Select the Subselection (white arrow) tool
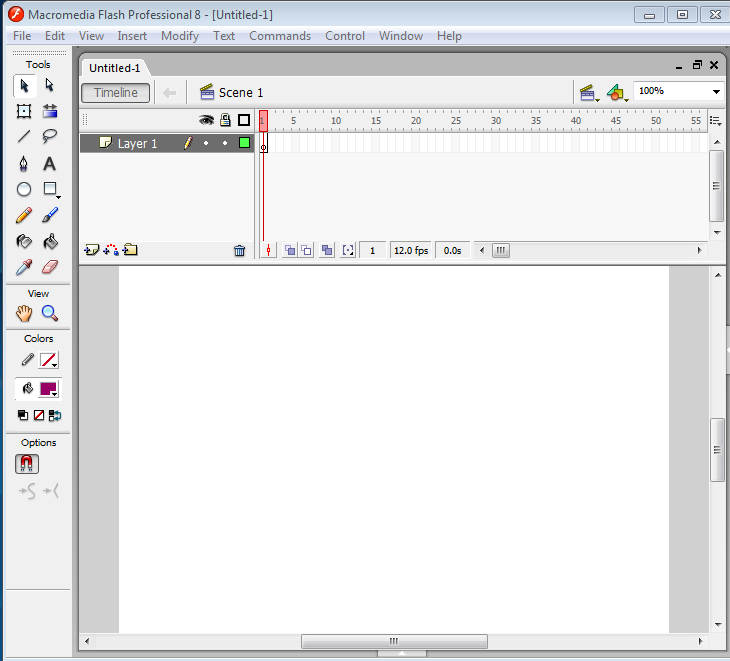Screen dimensions: 730x661 click(x=49, y=85)
